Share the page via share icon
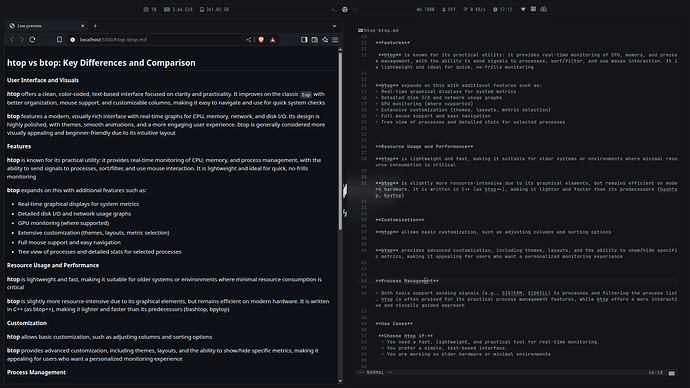Viewport: 690px width, 388px height. pos(249,40)
